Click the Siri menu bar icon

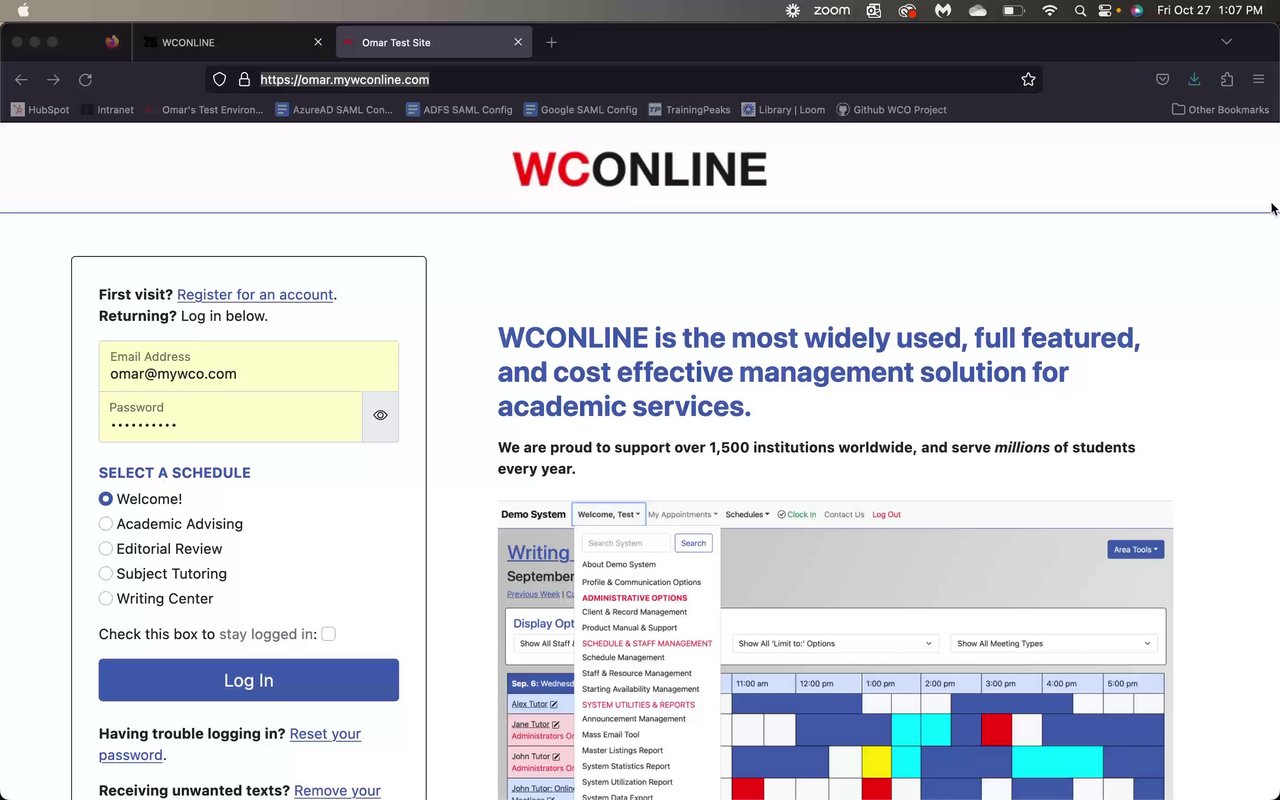pyautogui.click(x=1136, y=10)
